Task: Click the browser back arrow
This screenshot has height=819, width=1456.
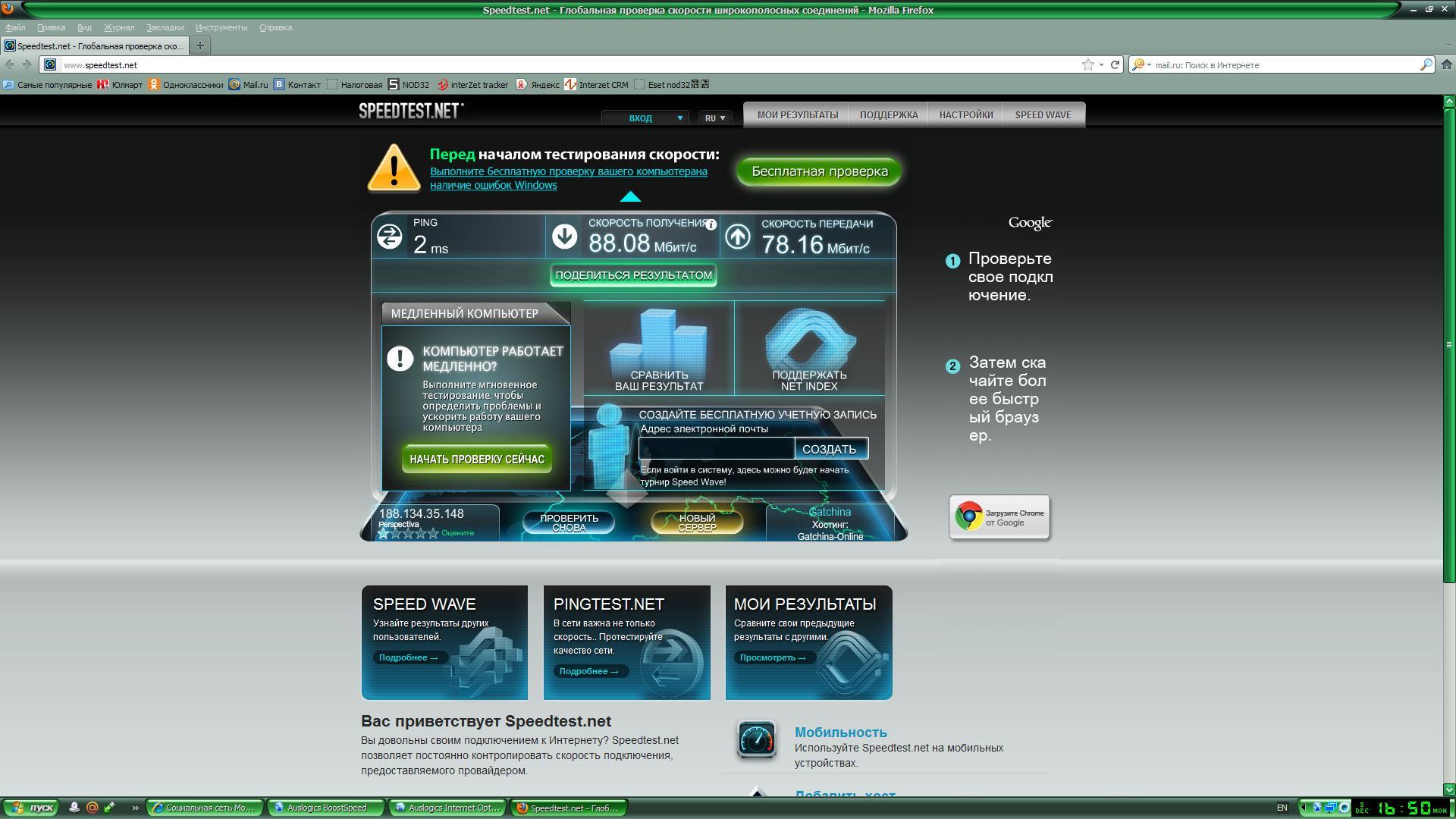Action: [x=10, y=64]
